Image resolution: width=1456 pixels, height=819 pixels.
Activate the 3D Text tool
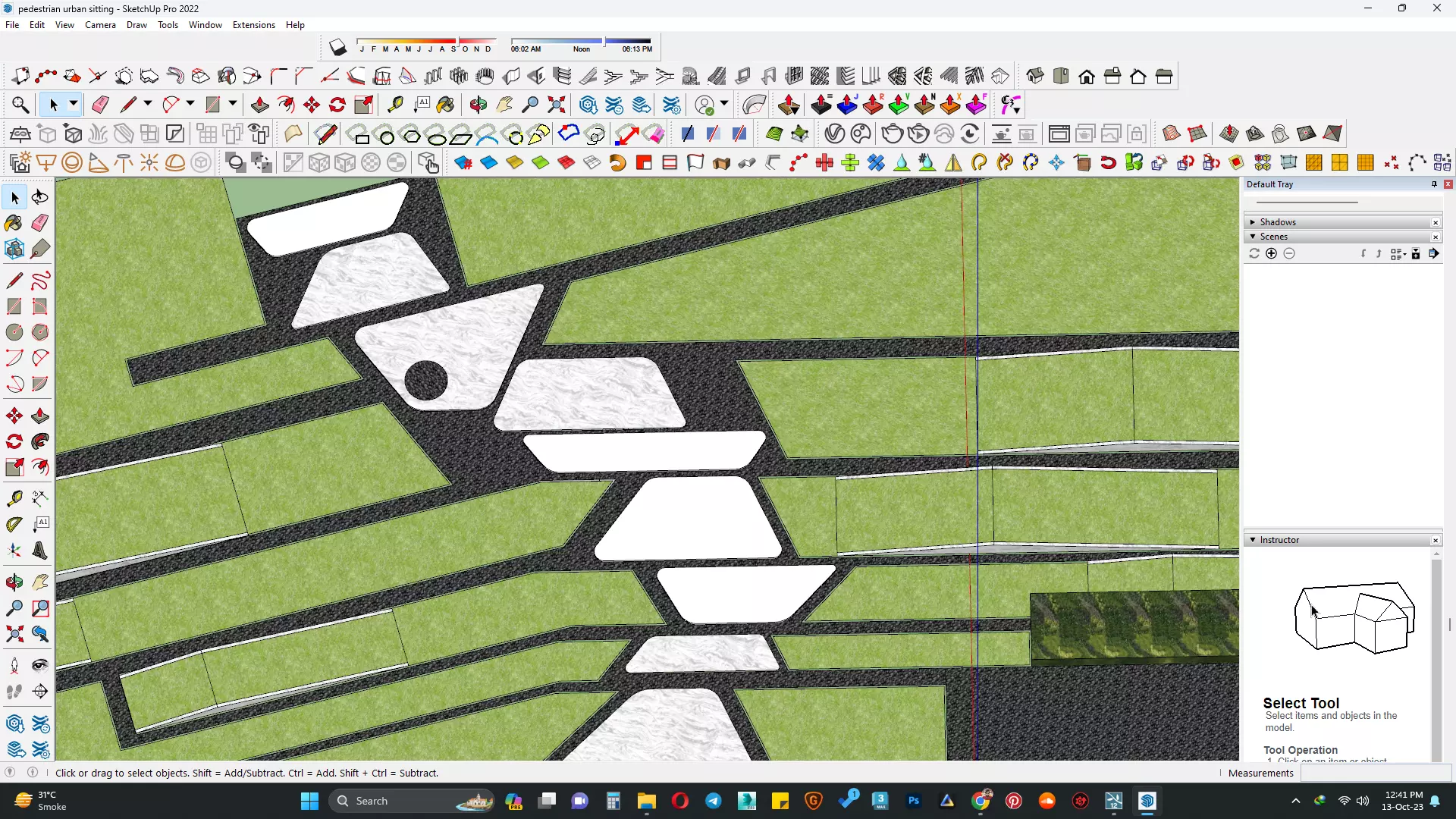[x=40, y=551]
